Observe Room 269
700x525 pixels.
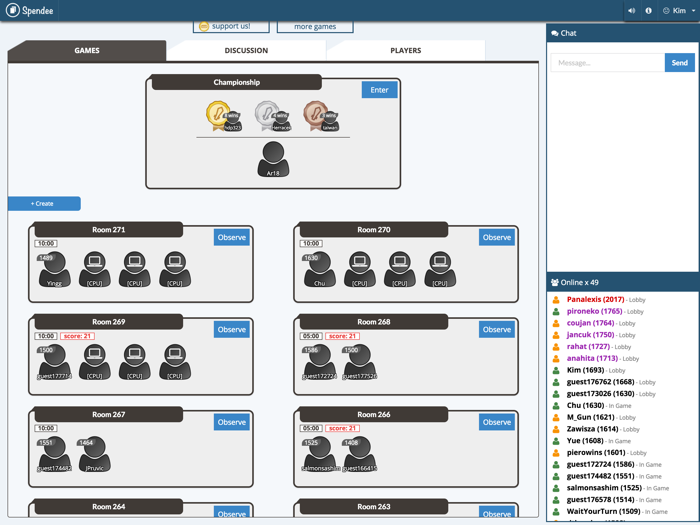[x=232, y=329]
